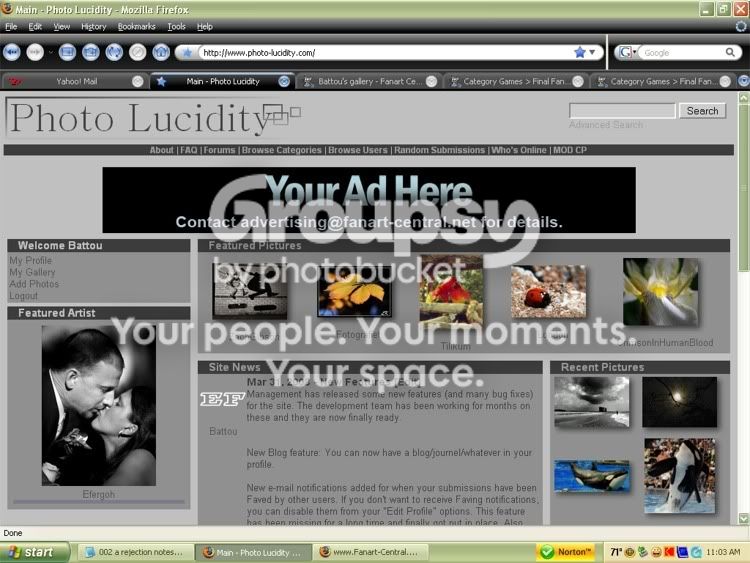Open the Bookmarks menu
750x563 pixels.
click(136, 27)
